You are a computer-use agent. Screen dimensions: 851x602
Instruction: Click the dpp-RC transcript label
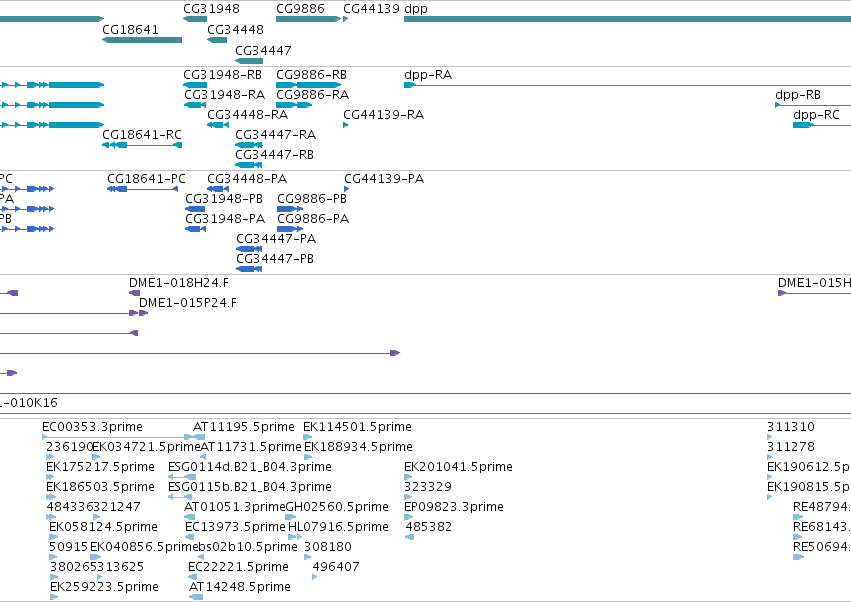[816, 115]
